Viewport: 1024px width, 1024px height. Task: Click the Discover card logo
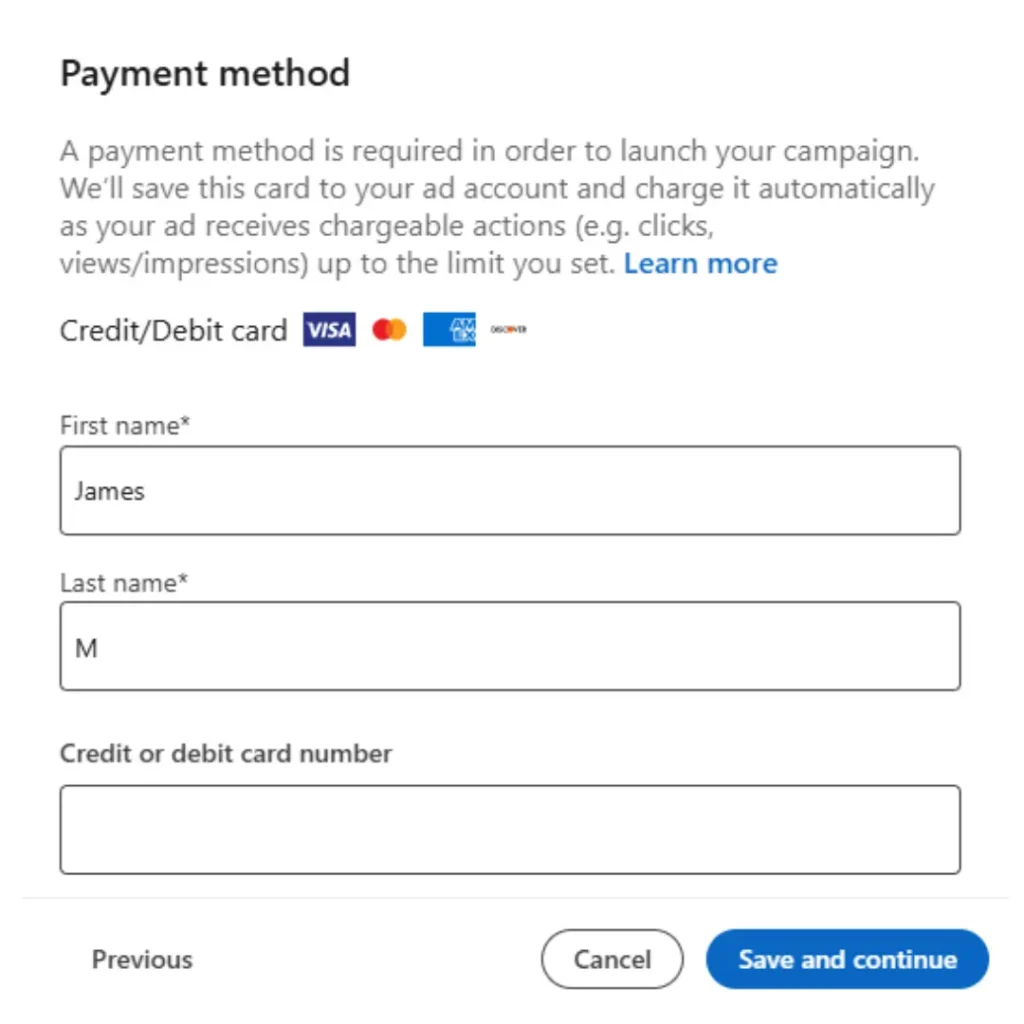pos(508,330)
